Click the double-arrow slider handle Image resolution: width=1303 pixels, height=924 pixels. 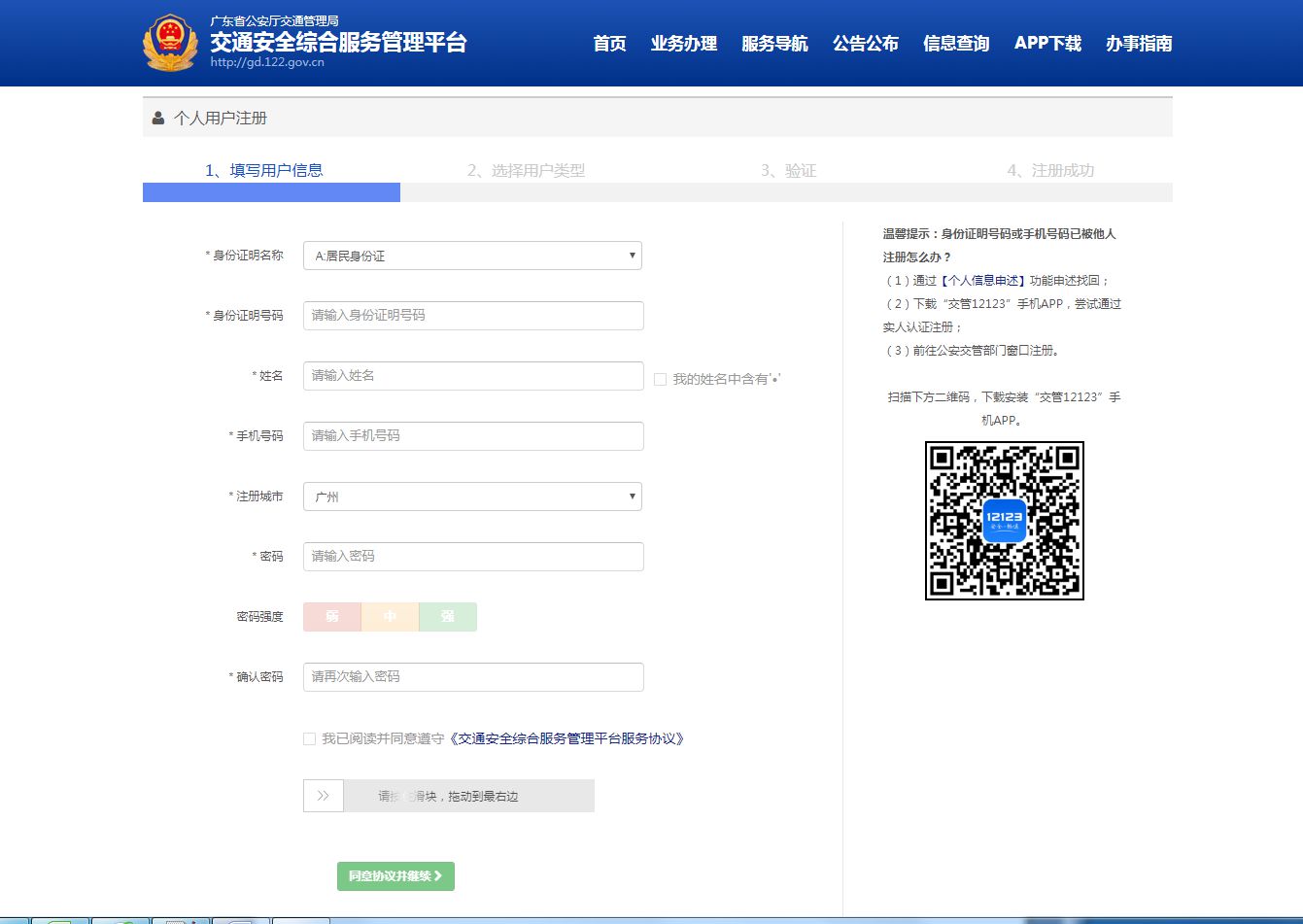(323, 796)
